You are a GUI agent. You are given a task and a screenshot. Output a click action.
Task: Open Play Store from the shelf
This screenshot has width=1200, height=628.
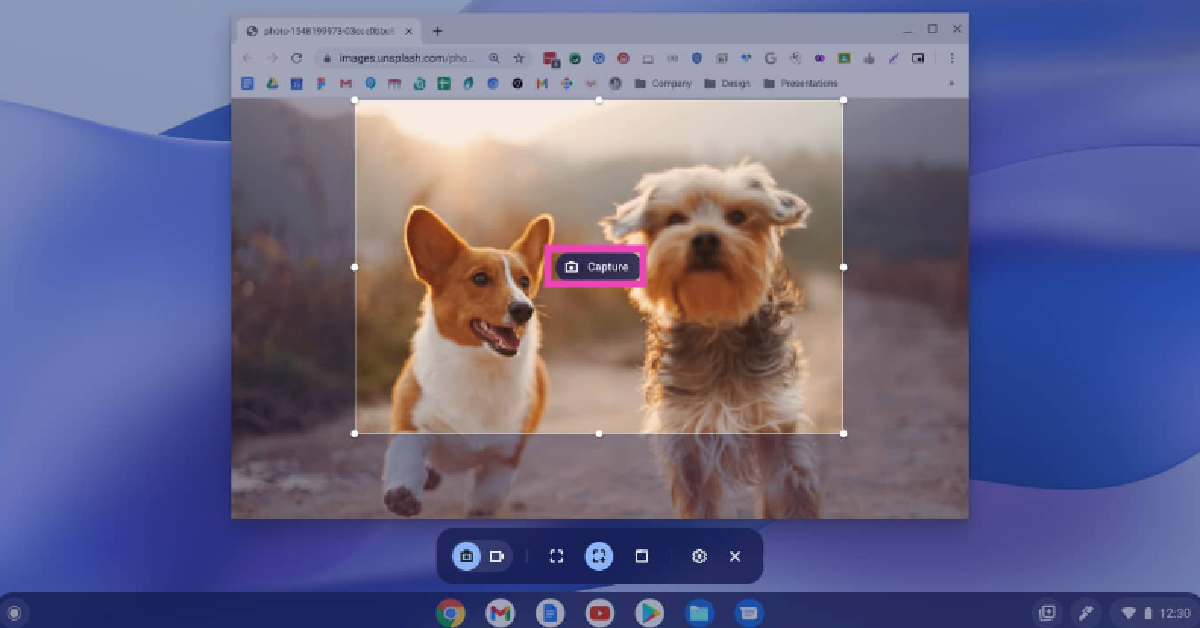pyautogui.click(x=649, y=612)
